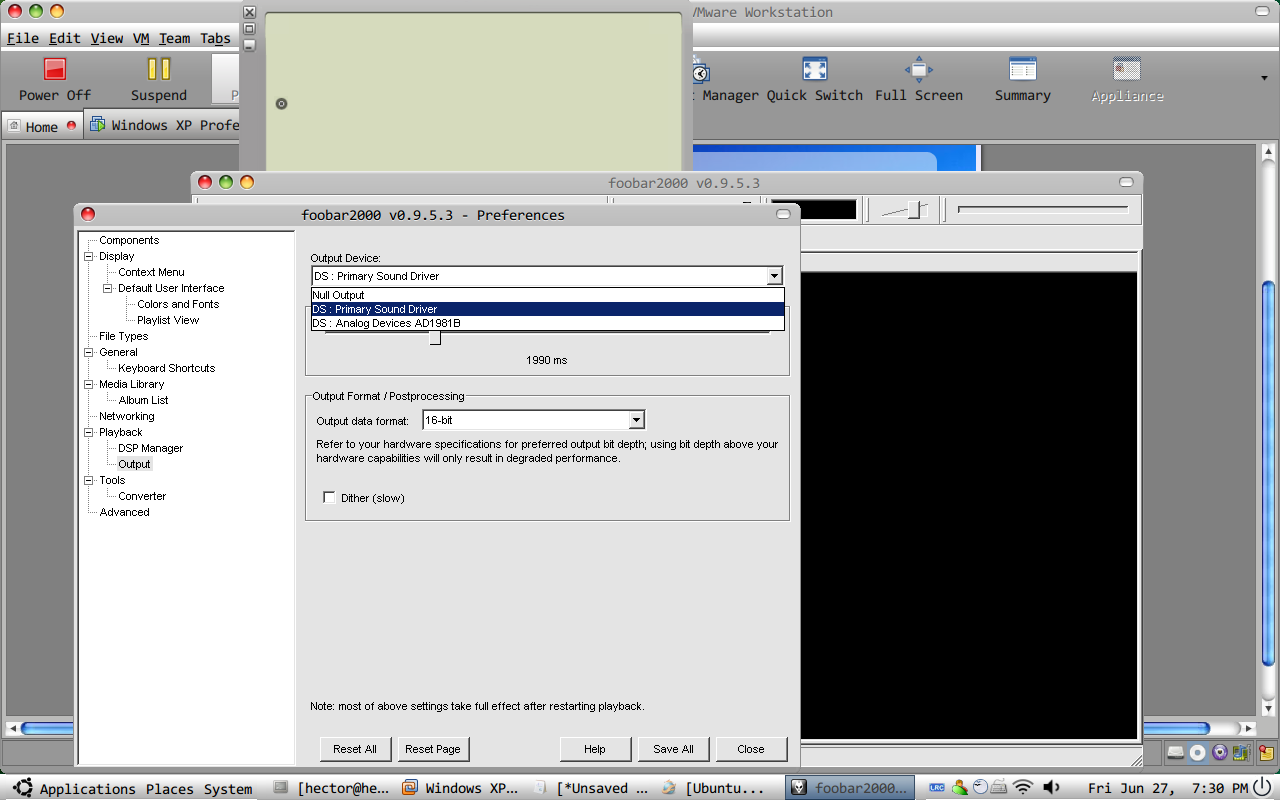
Task: Open the VMware Team menu
Action: (174, 38)
